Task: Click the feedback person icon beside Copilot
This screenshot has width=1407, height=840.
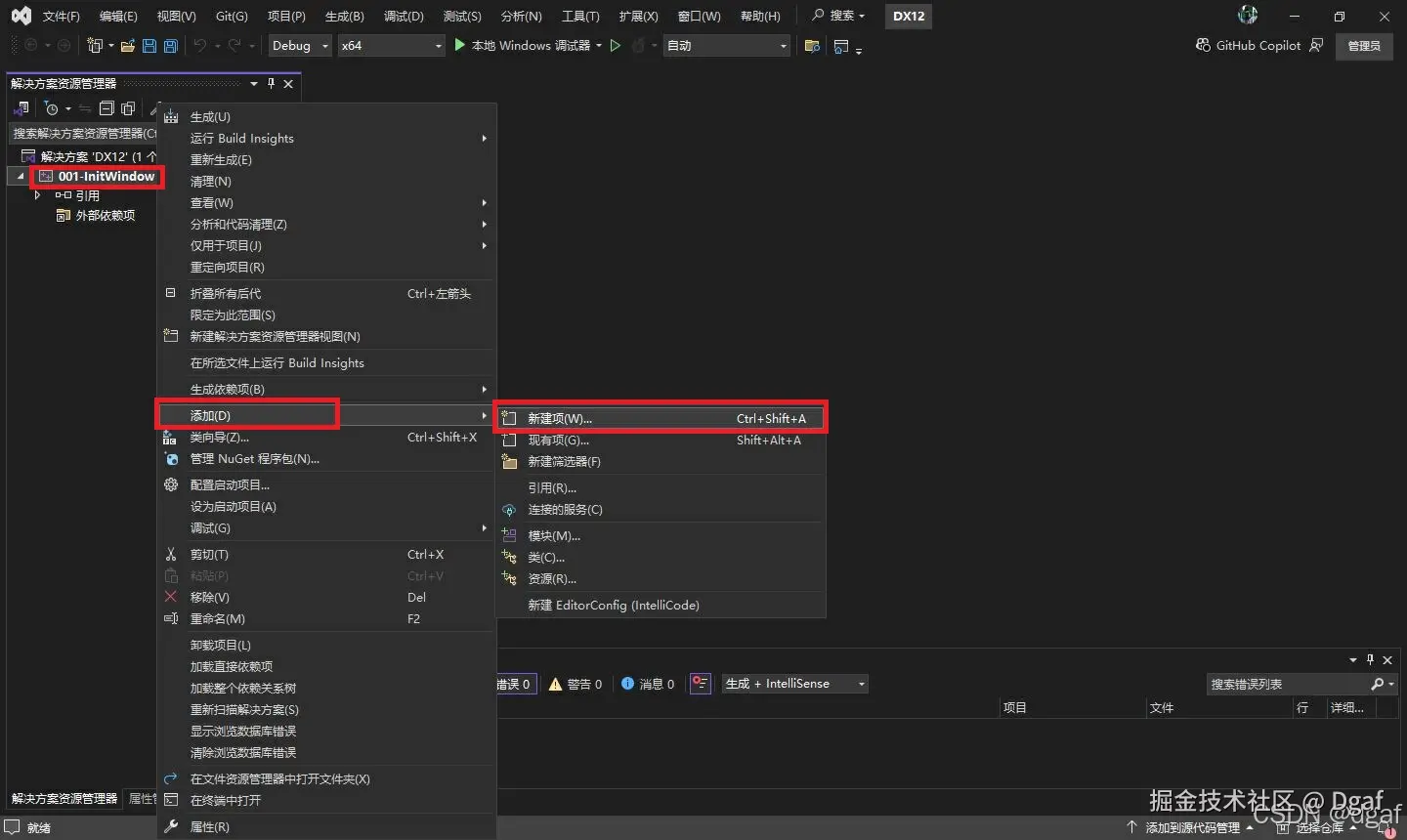Action: [x=1316, y=45]
